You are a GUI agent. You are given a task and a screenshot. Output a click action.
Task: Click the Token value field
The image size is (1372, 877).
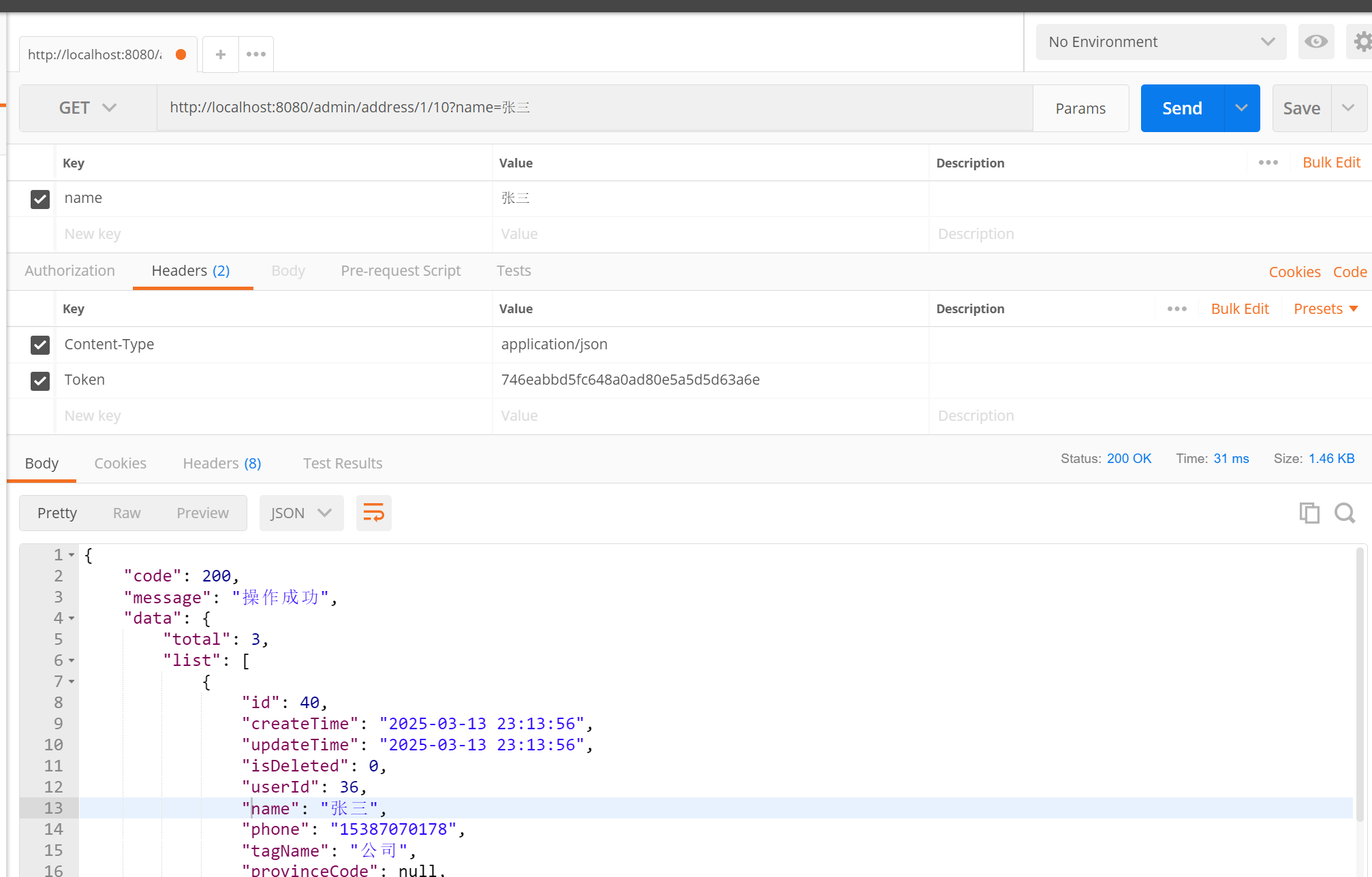pos(711,380)
